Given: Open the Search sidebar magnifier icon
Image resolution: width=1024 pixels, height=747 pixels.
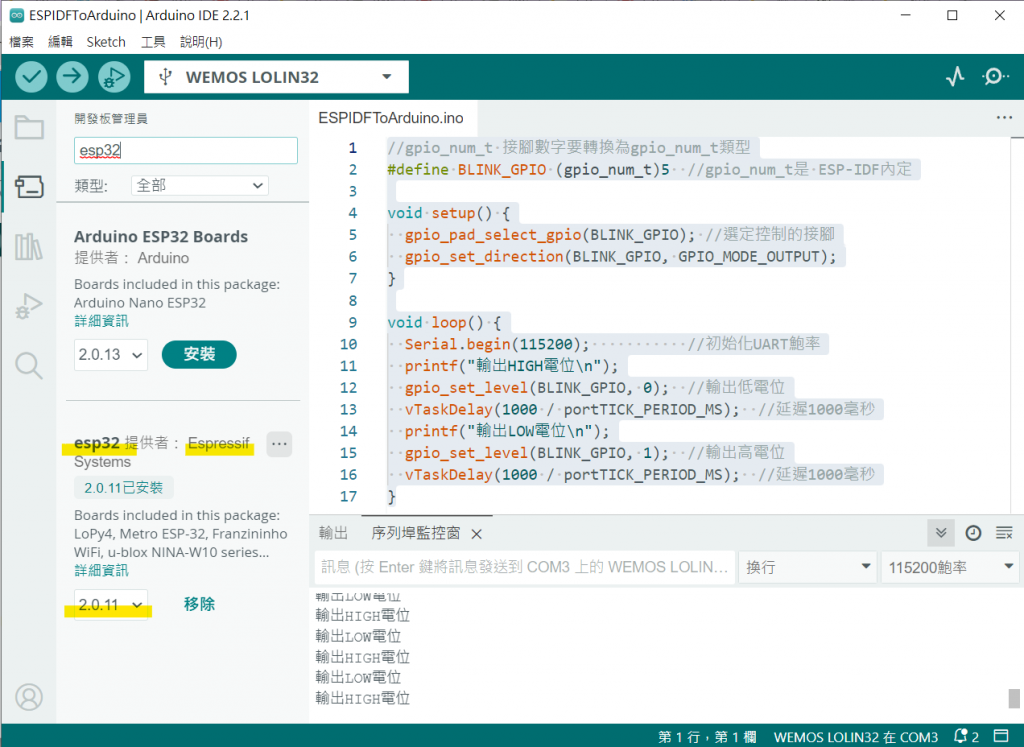Looking at the screenshot, I should 29,366.
